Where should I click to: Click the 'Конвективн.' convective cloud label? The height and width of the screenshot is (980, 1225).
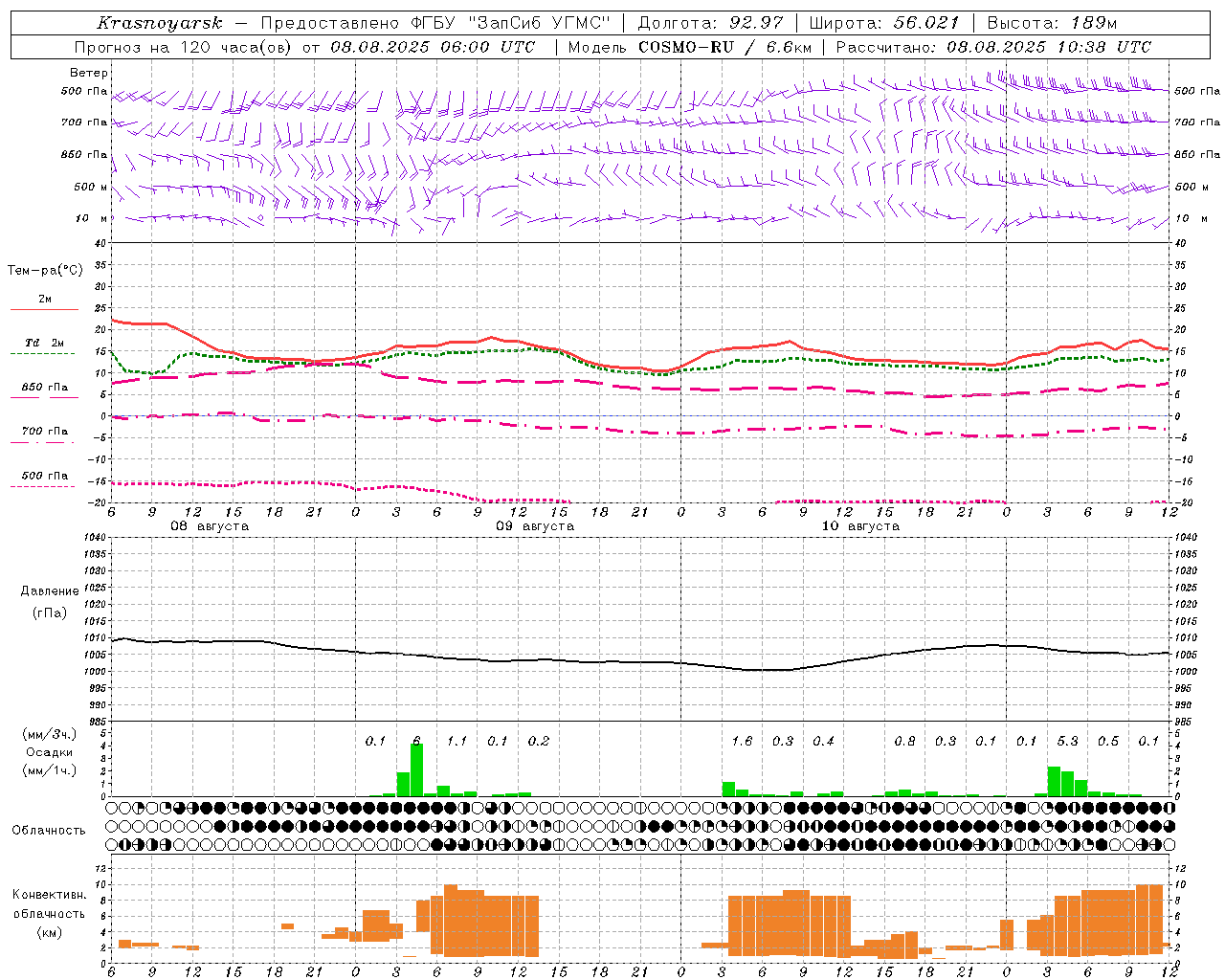[x=49, y=895]
